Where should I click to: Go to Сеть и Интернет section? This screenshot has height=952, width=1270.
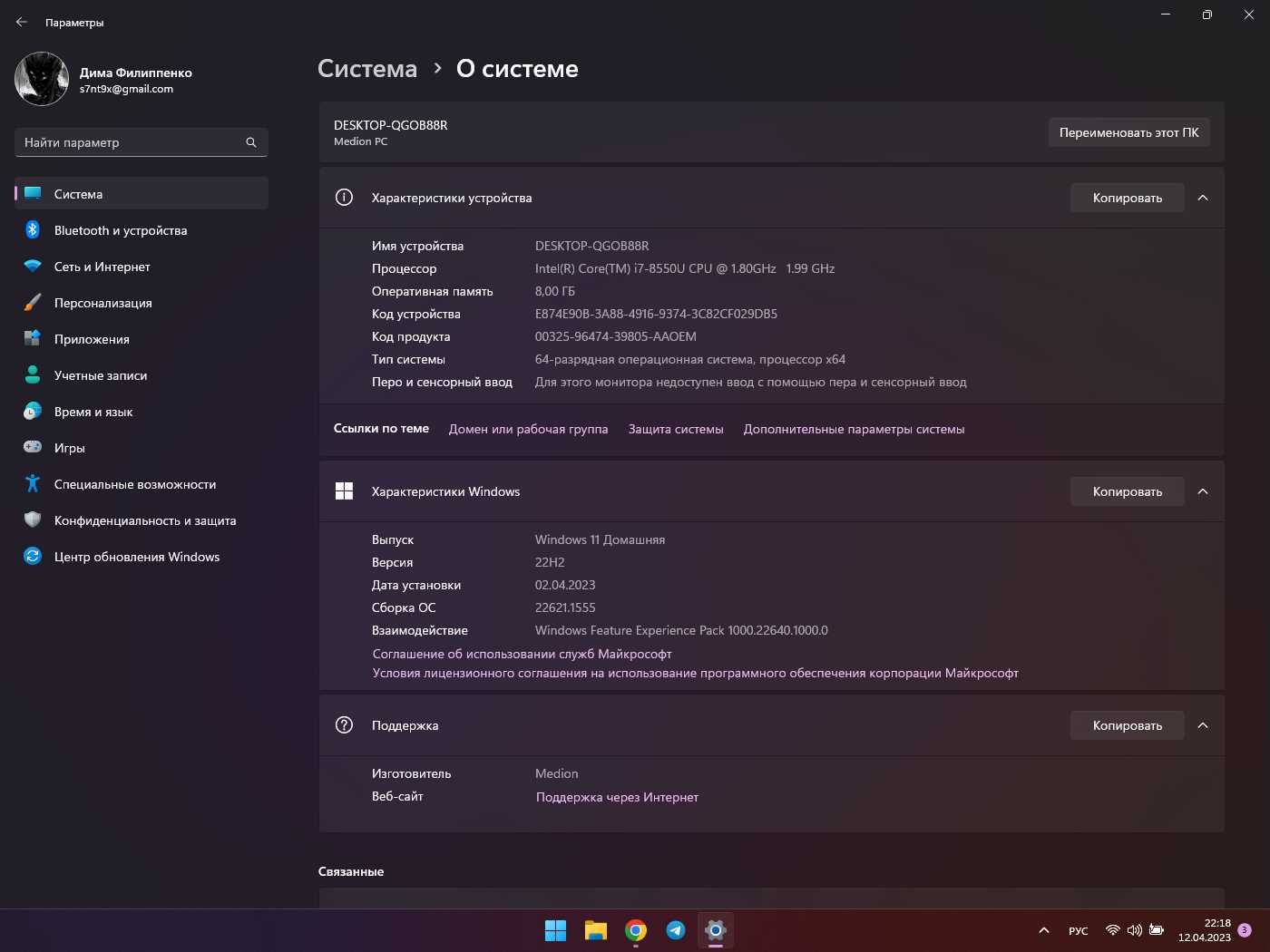tap(141, 267)
